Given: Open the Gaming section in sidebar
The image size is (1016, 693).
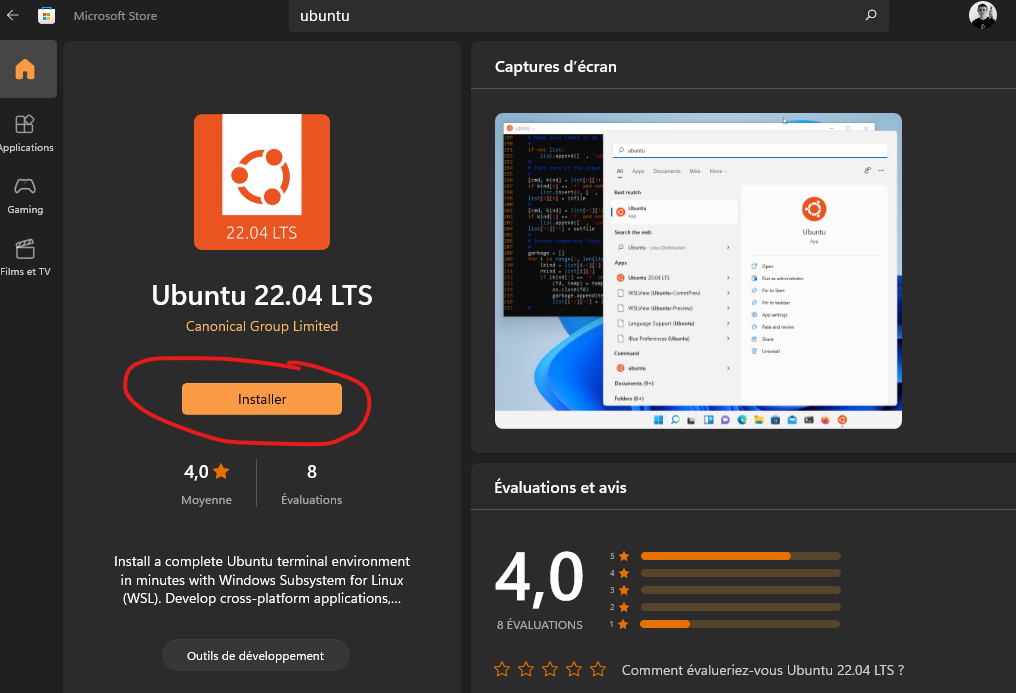Looking at the screenshot, I should (25, 195).
